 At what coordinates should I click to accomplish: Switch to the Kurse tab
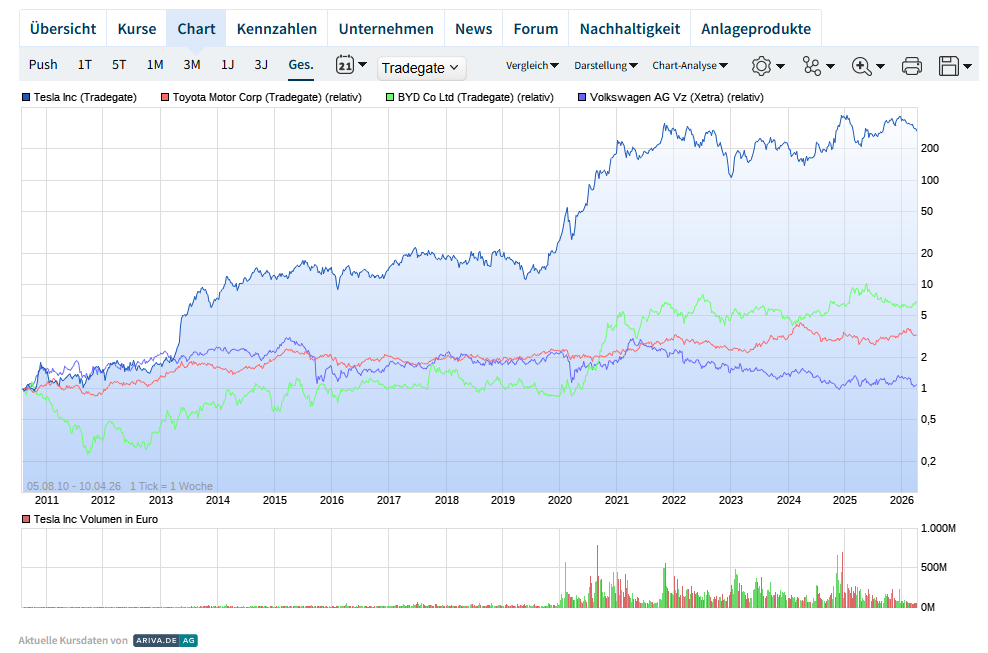pyautogui.click(x=137, y=29)
